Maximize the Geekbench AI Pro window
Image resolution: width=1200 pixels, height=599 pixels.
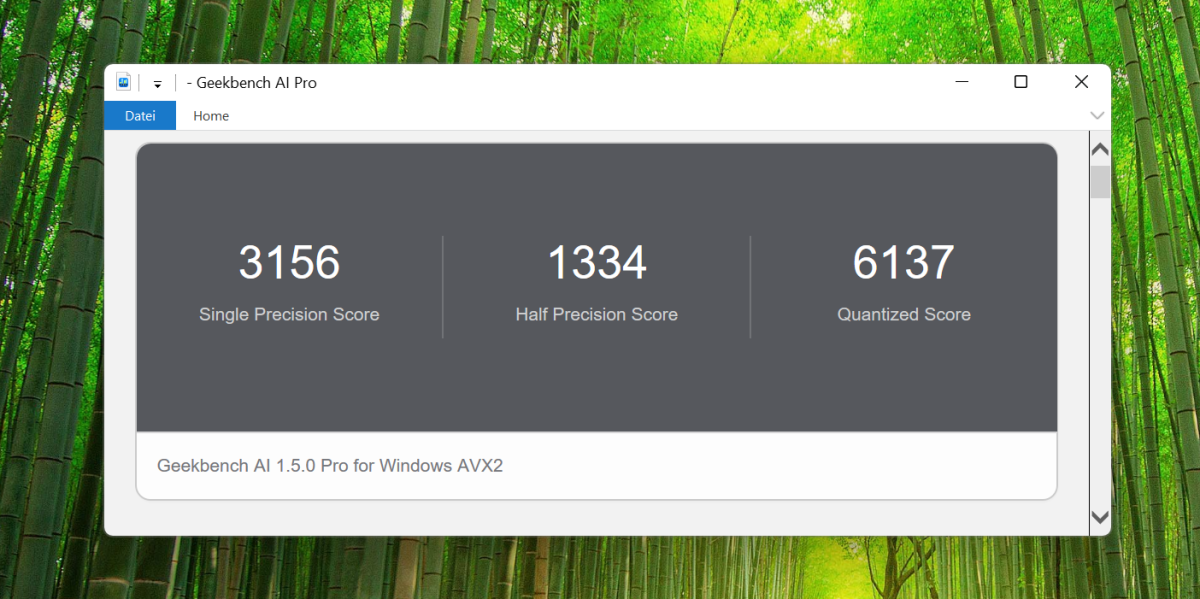(1021, 82)
